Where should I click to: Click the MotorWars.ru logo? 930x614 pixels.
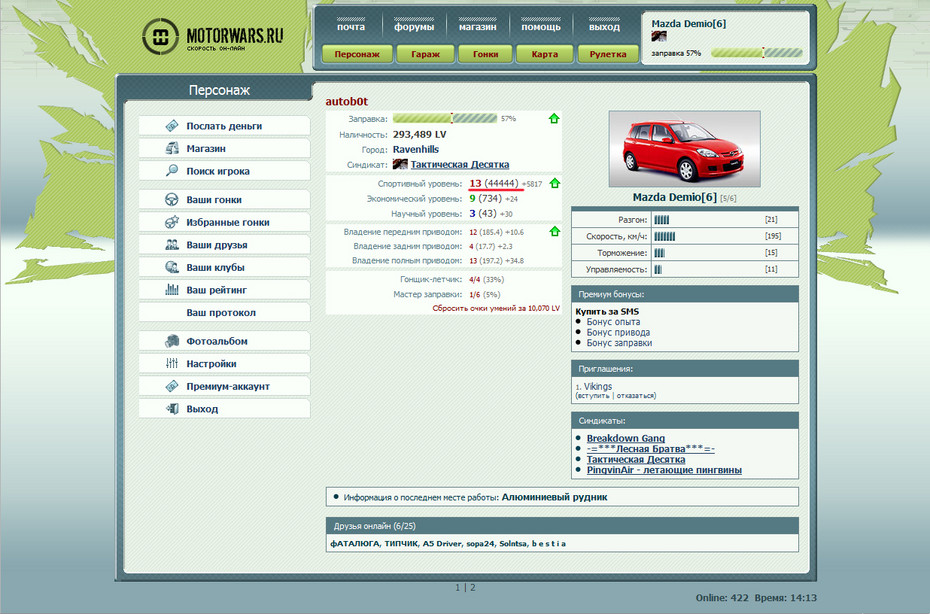click(213, 37)
